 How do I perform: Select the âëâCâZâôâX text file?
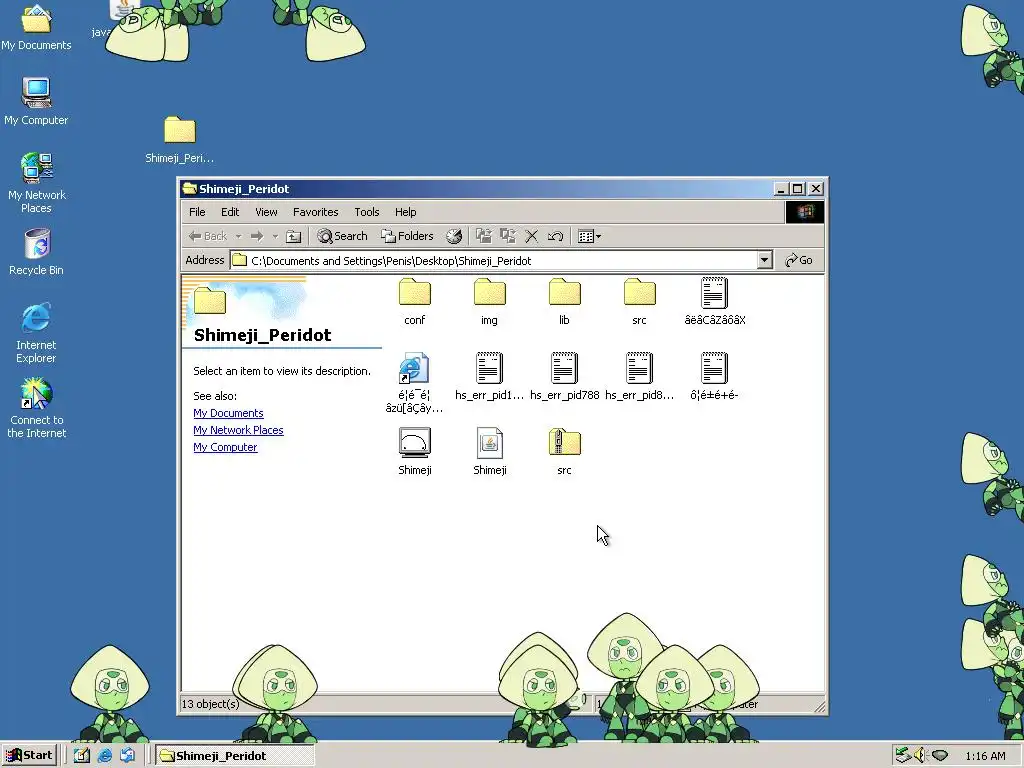point(714,302)
